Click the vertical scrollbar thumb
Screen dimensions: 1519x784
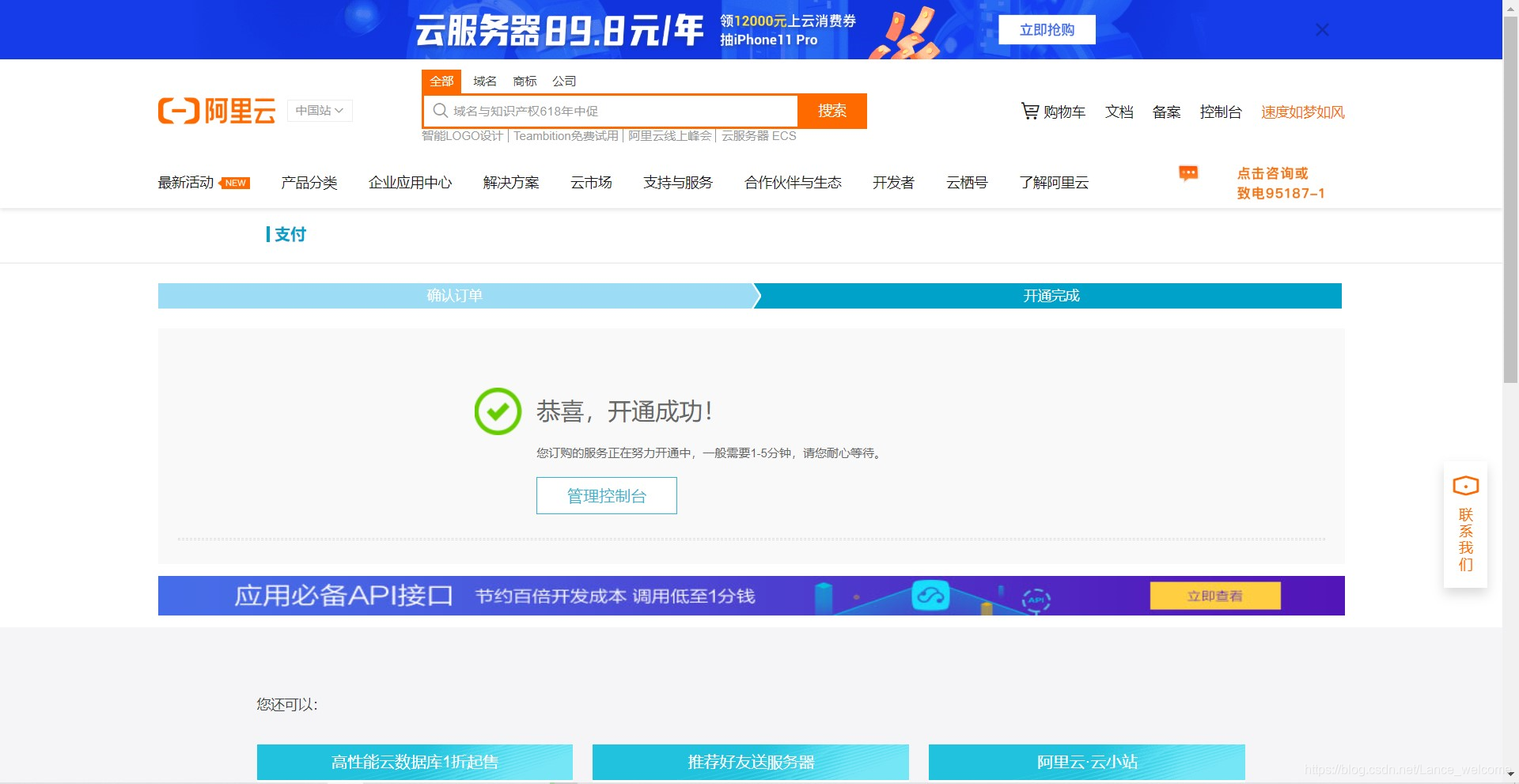point(1510,198)
